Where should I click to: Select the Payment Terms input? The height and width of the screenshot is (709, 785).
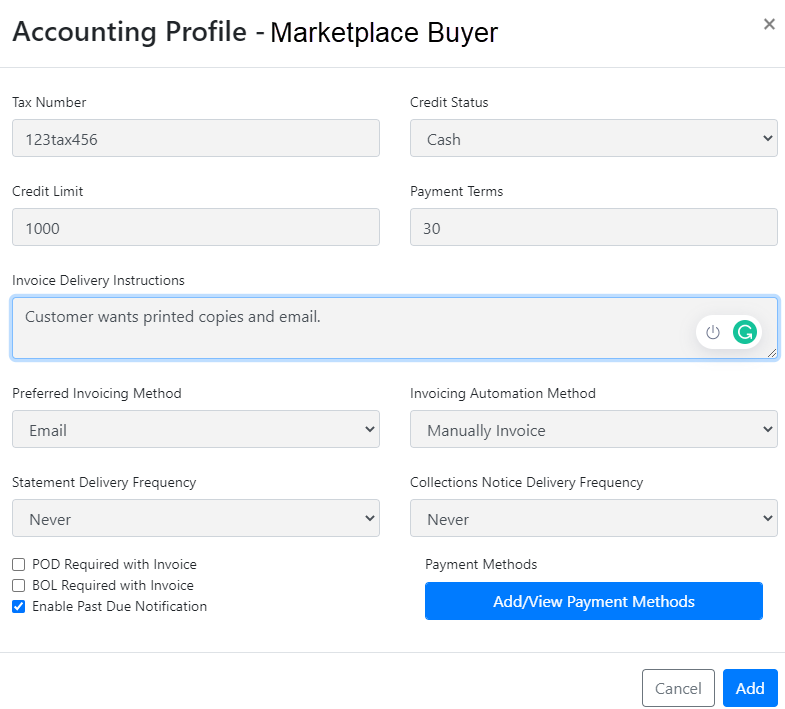click(594, 227)
